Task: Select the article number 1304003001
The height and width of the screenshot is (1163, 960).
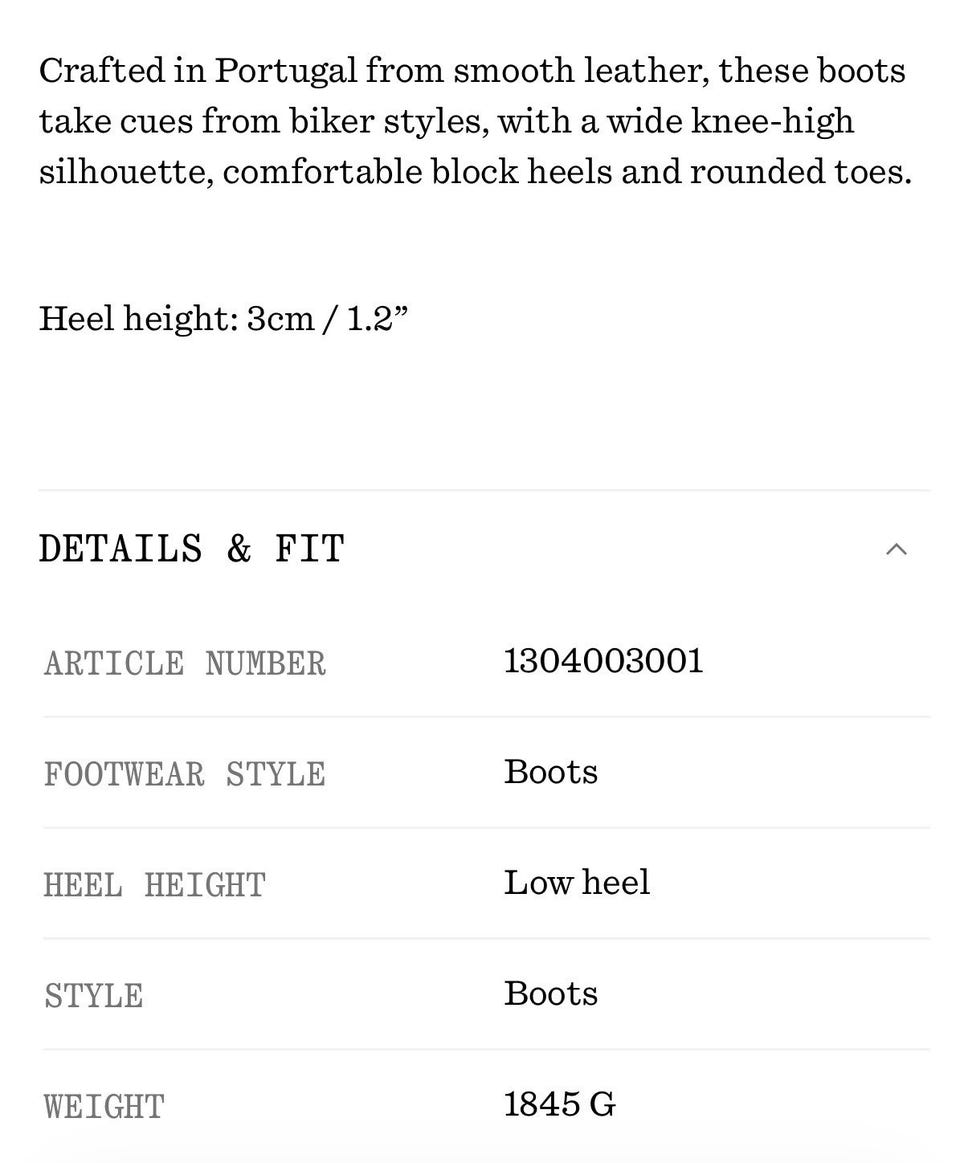Action: pos(603,661)
